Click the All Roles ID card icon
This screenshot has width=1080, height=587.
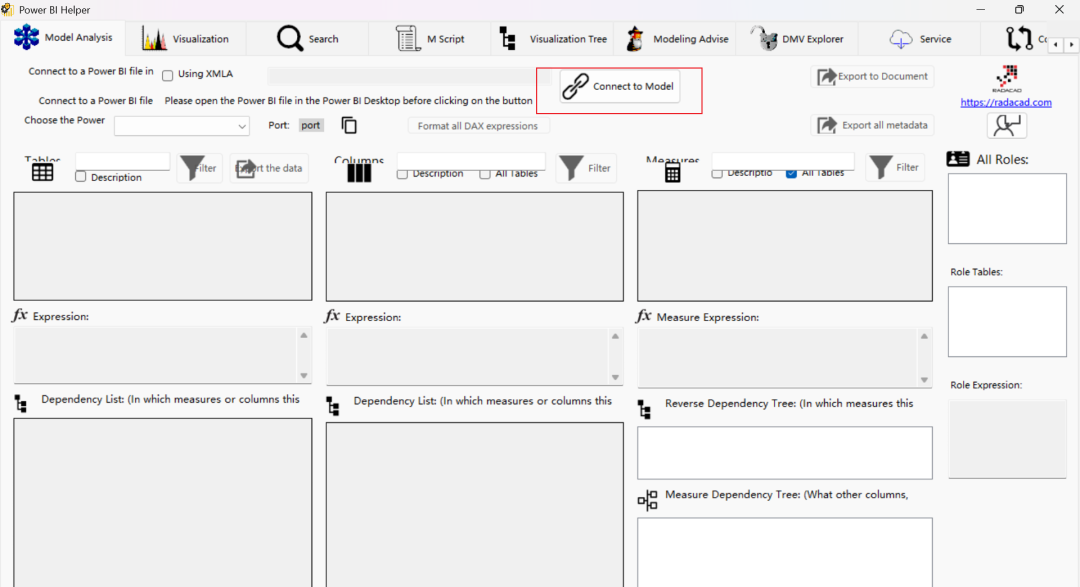[957, 159]
